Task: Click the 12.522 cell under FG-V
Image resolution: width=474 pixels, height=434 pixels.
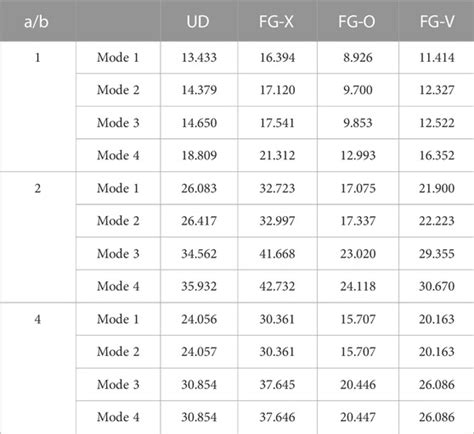Action: coord(437,123)
